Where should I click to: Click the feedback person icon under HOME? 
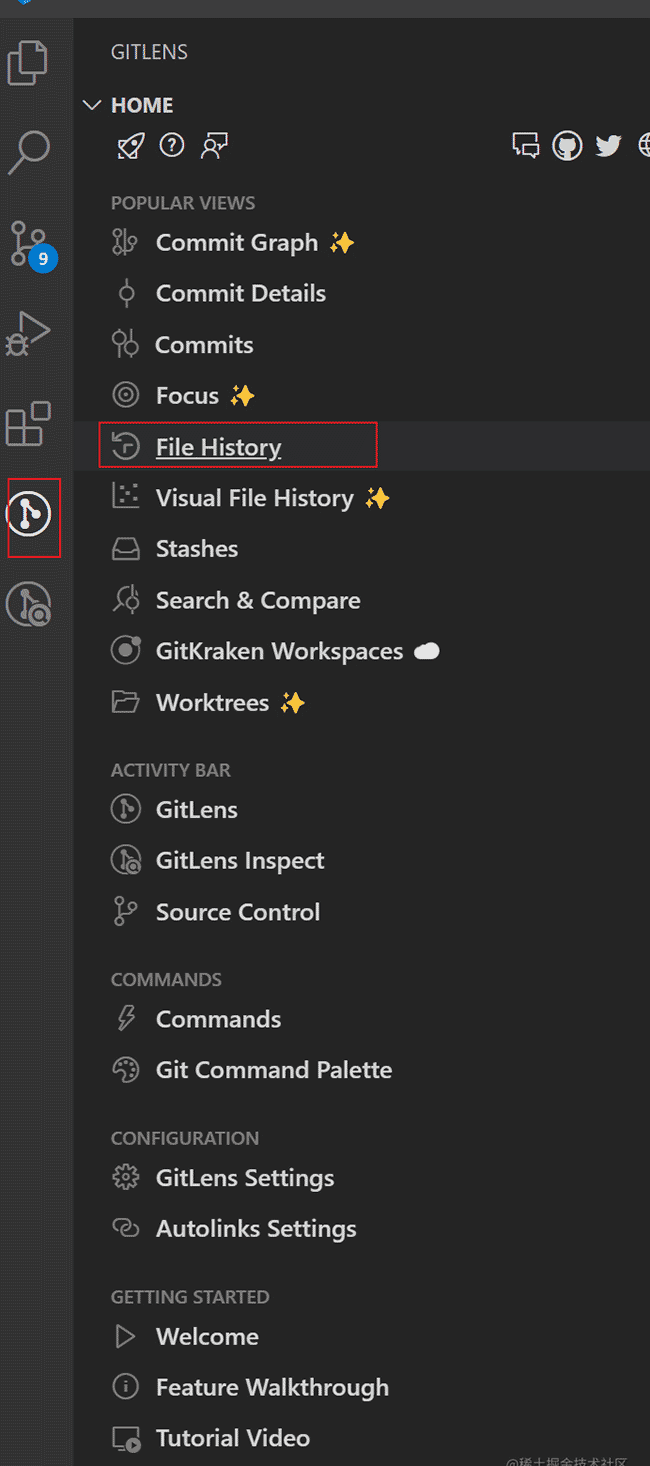pyautogui.click(x=214, y=147)
